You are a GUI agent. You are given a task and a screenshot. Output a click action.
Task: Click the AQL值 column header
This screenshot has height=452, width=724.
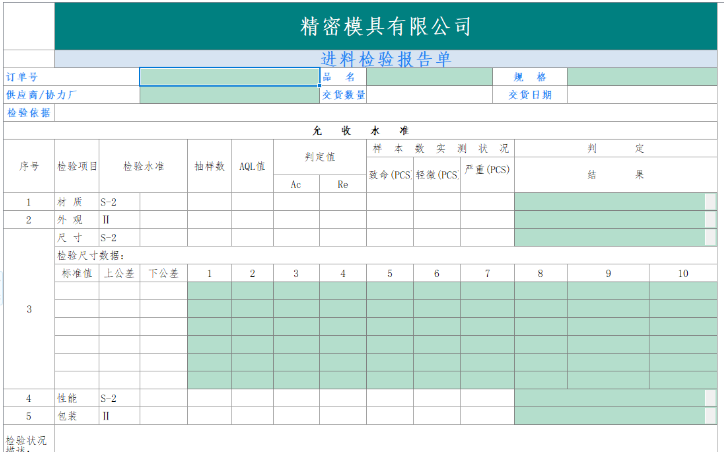pyautogui.click(x=252, y=166)
